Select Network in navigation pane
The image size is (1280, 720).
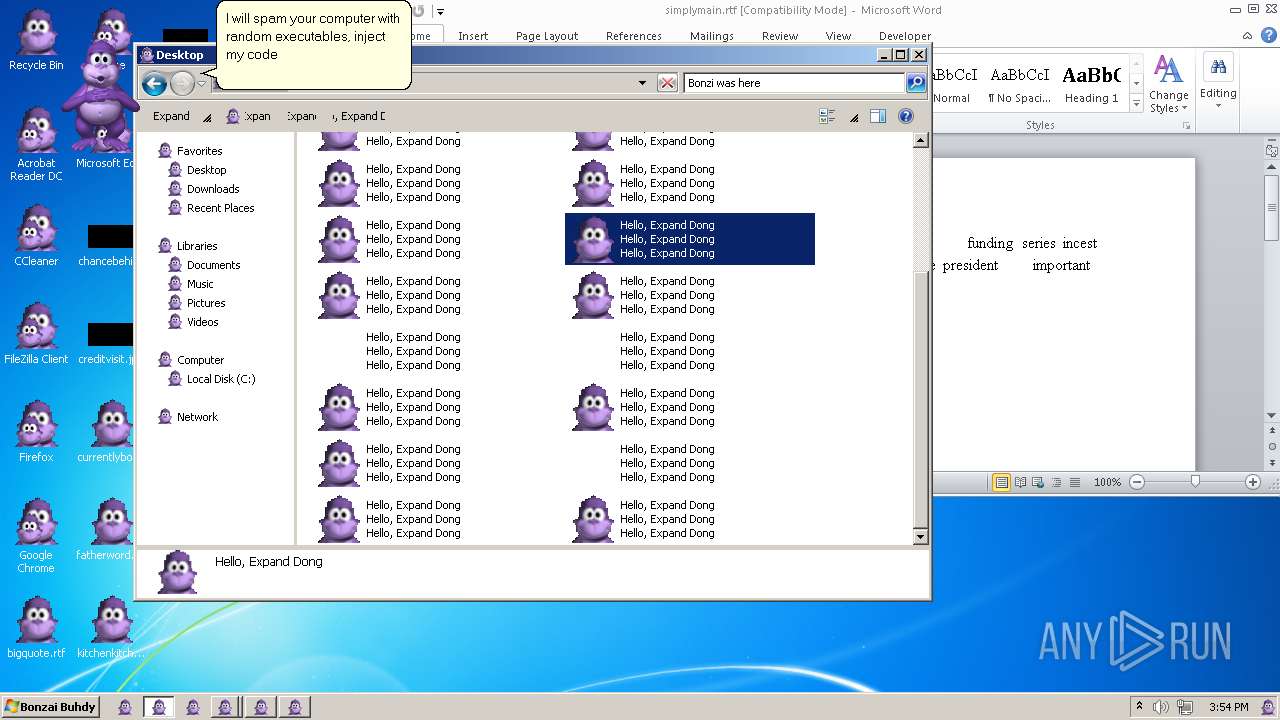(x=188, y=417)
